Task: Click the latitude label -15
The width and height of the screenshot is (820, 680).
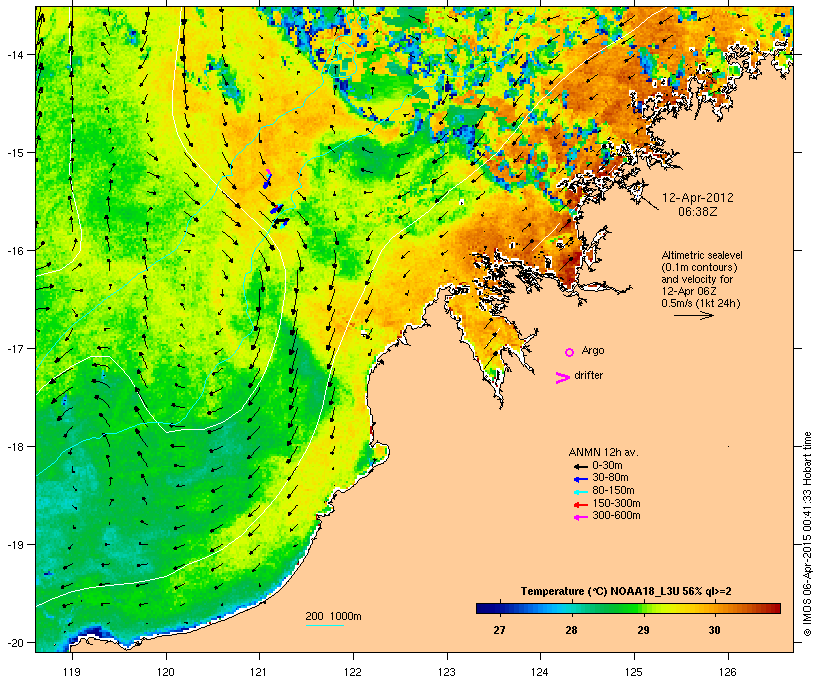Action: click(x=14, y=153)
